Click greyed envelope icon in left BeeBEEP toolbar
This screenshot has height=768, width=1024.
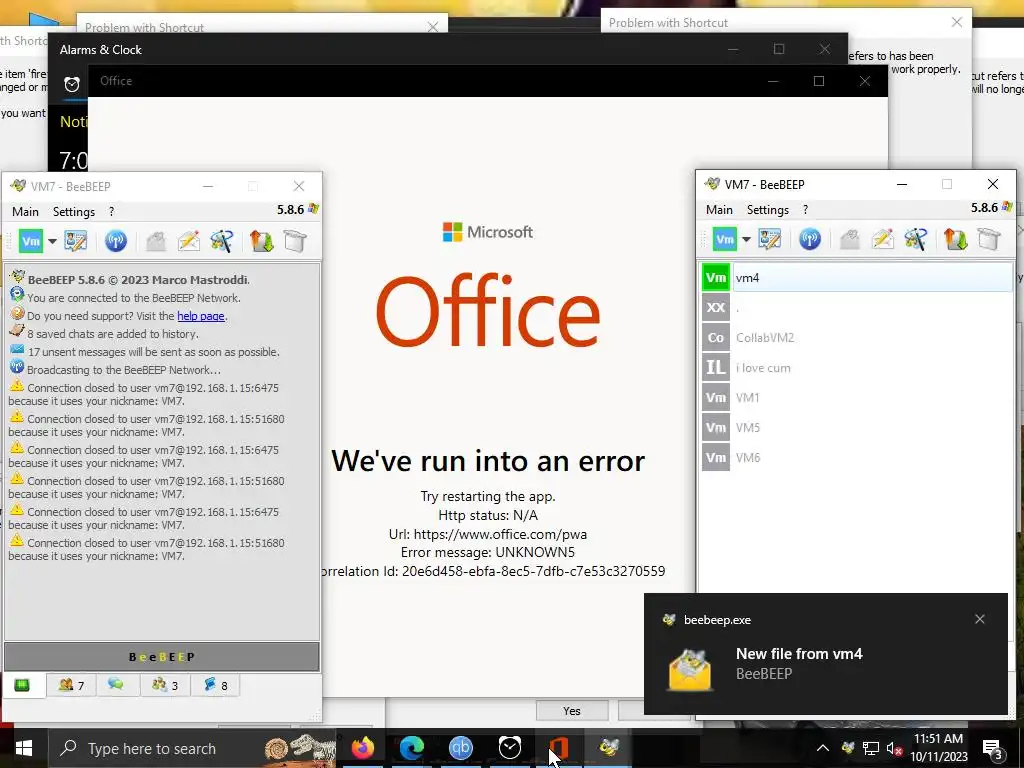155,241
